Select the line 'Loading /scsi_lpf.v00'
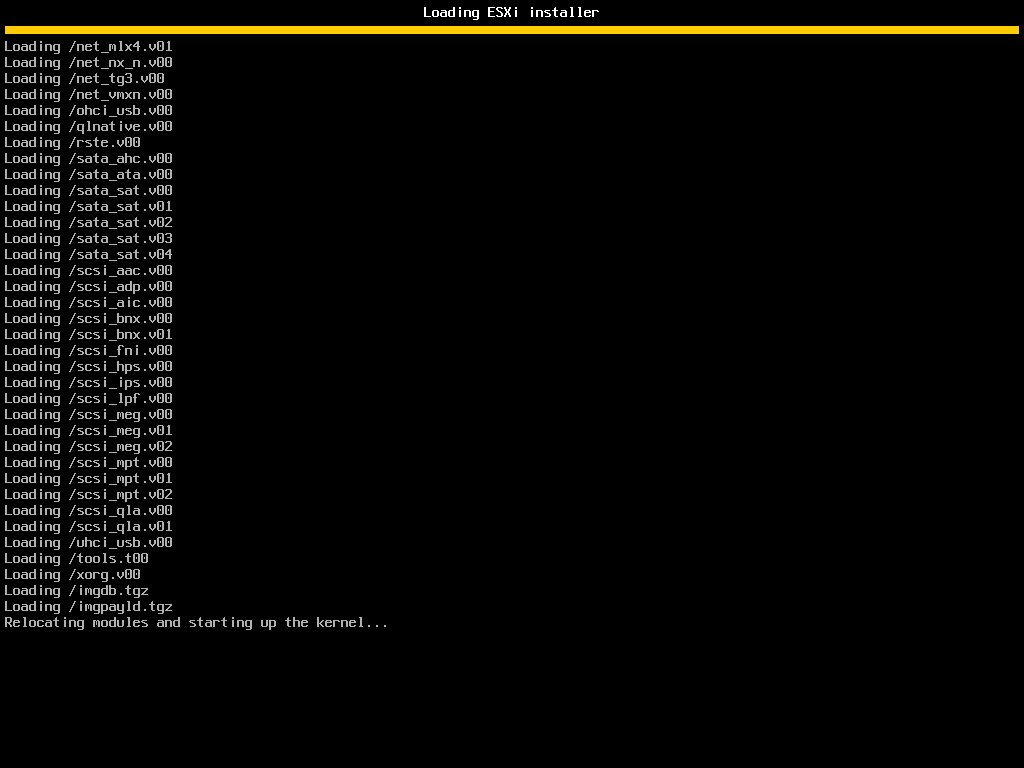The height and width of the screenshot is (768, 1024). [88, 398]
